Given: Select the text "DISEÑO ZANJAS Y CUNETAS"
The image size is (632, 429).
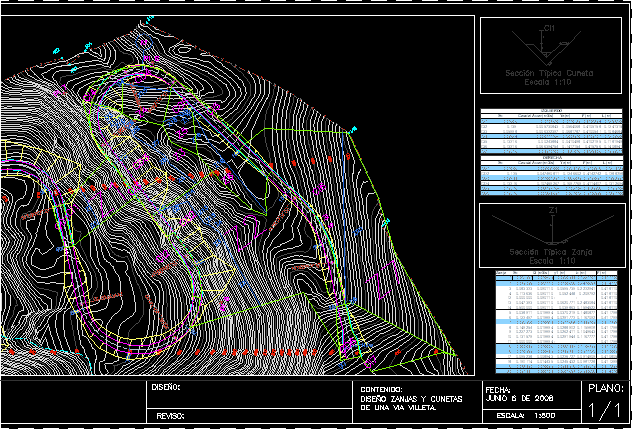Looking at the screenshot, I should click(x=411, y=399).
